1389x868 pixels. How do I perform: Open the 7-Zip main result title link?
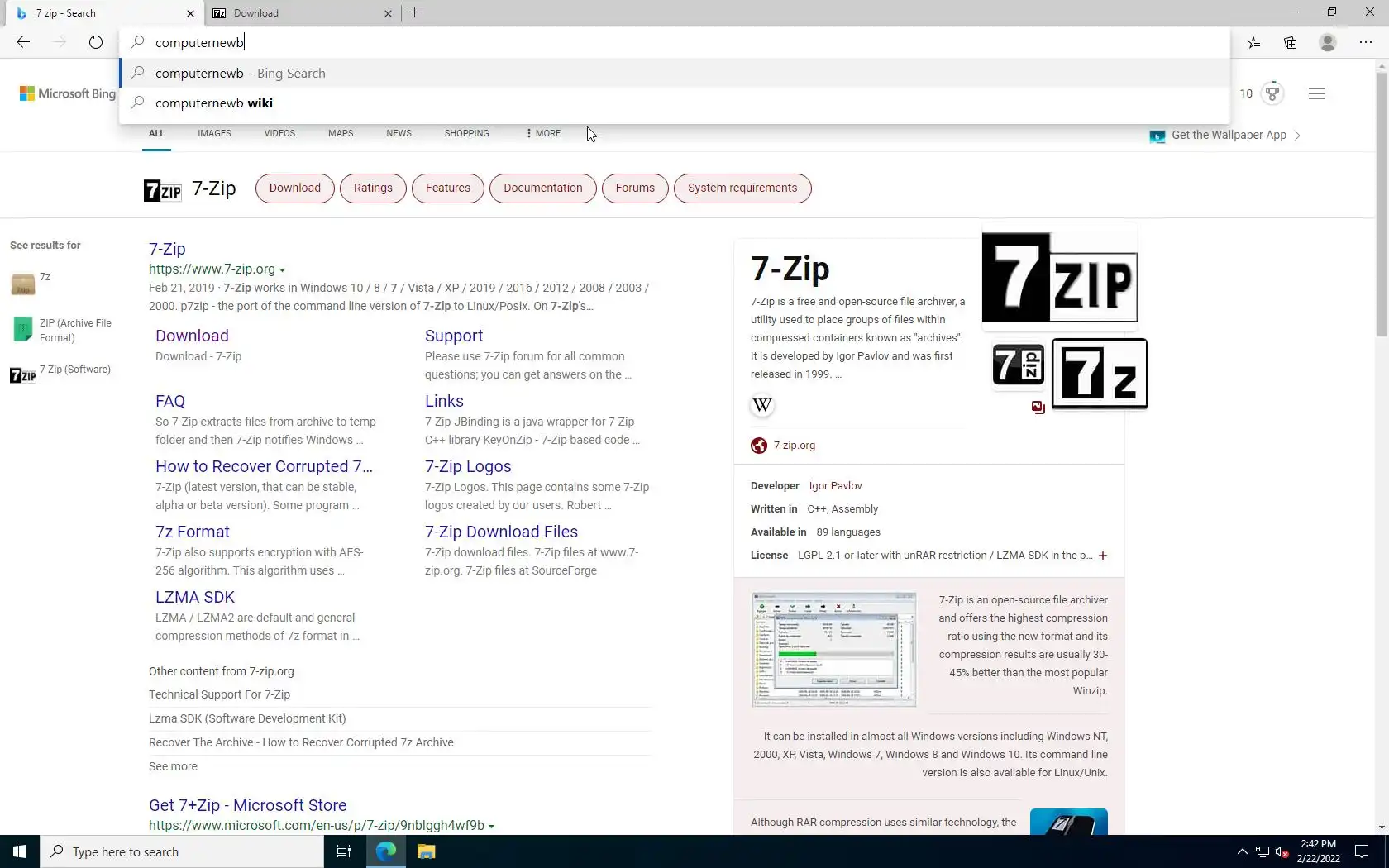(x=167, y=249)
